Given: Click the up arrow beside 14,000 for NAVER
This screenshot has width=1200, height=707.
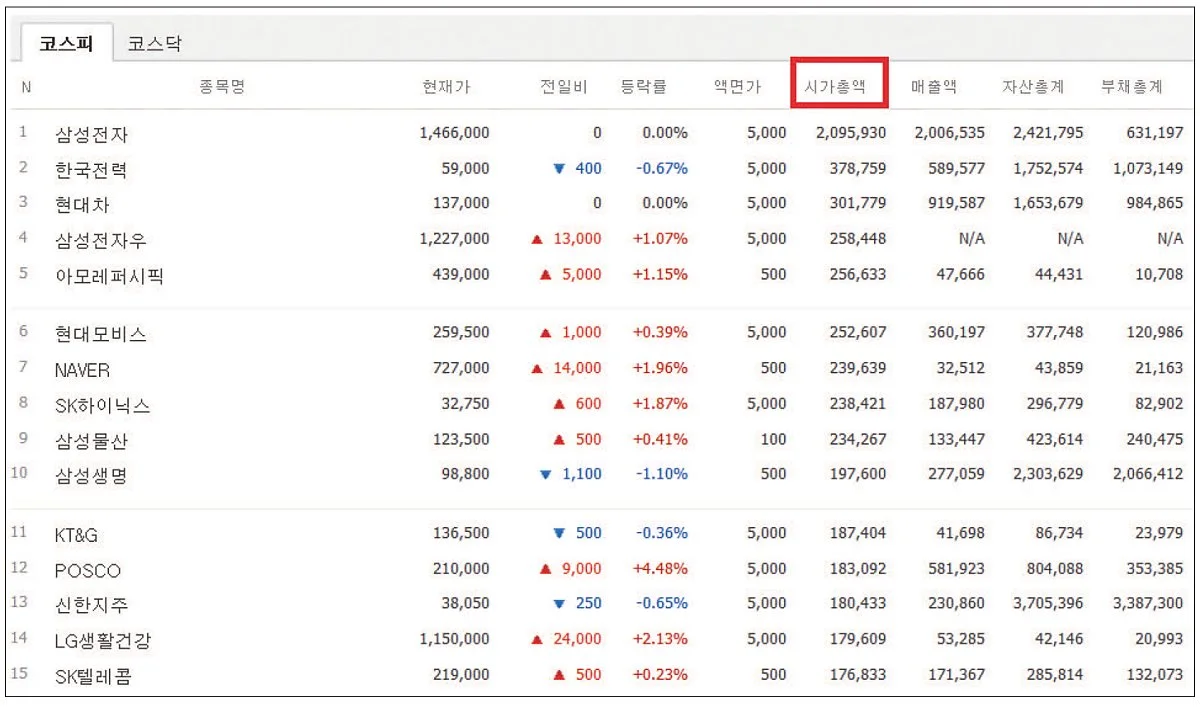Looking at the screenshot, I should pos(538,369).
